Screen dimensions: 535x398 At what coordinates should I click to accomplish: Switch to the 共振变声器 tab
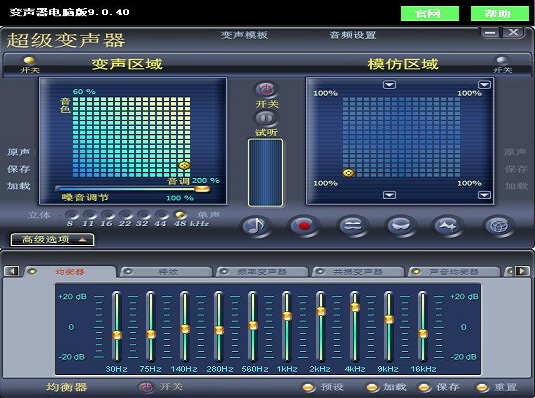click(x=358, y=272)
